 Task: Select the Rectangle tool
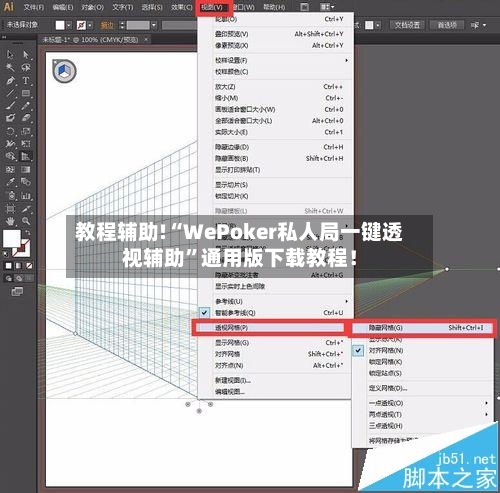tap(26, 93)
